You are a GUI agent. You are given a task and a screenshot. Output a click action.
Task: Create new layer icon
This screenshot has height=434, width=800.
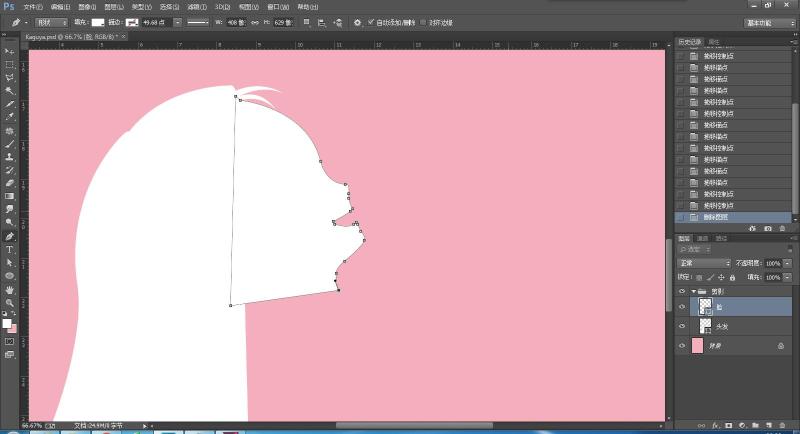(768, 425)
